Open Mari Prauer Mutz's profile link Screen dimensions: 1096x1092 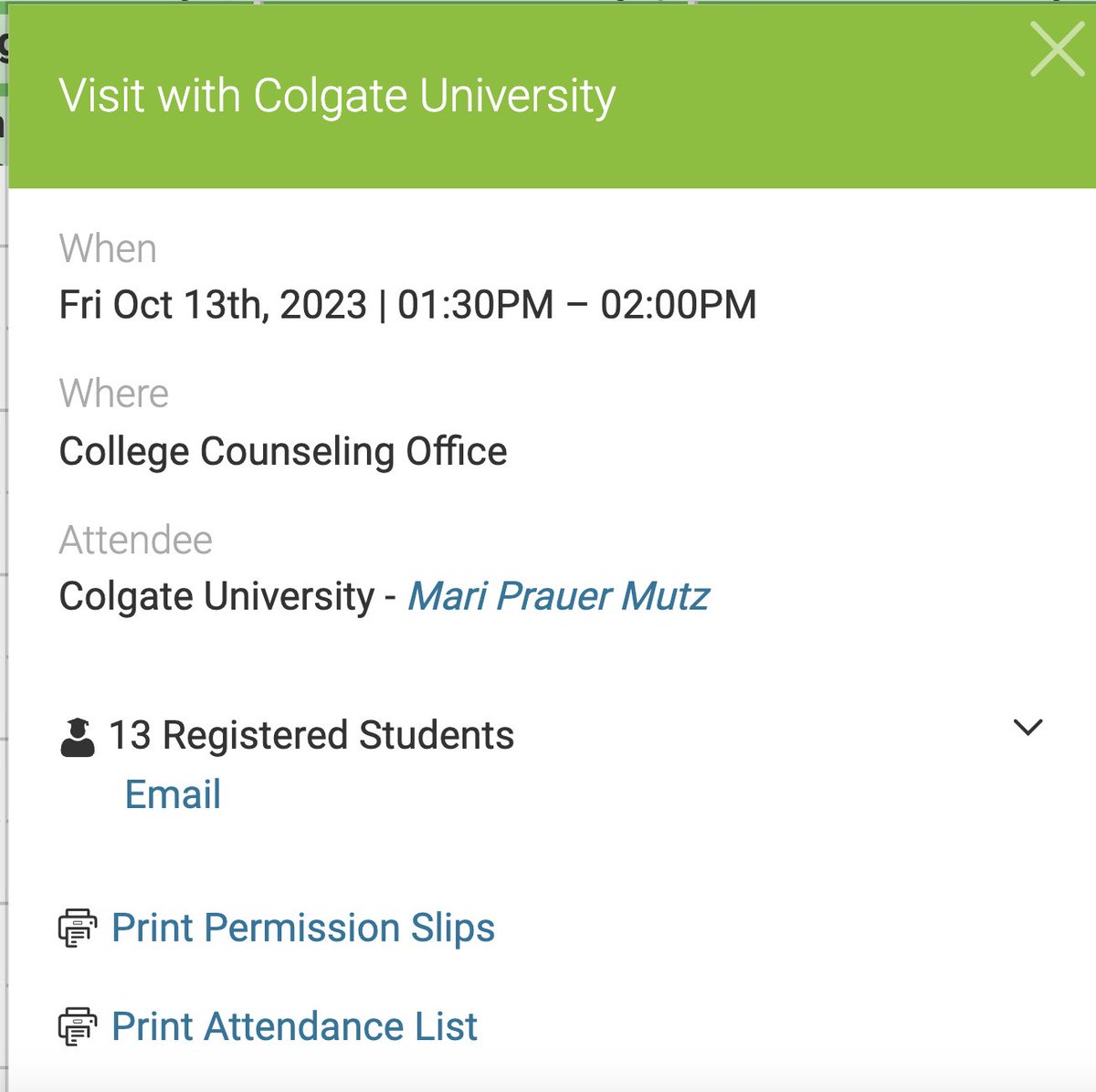coord(558,596)
